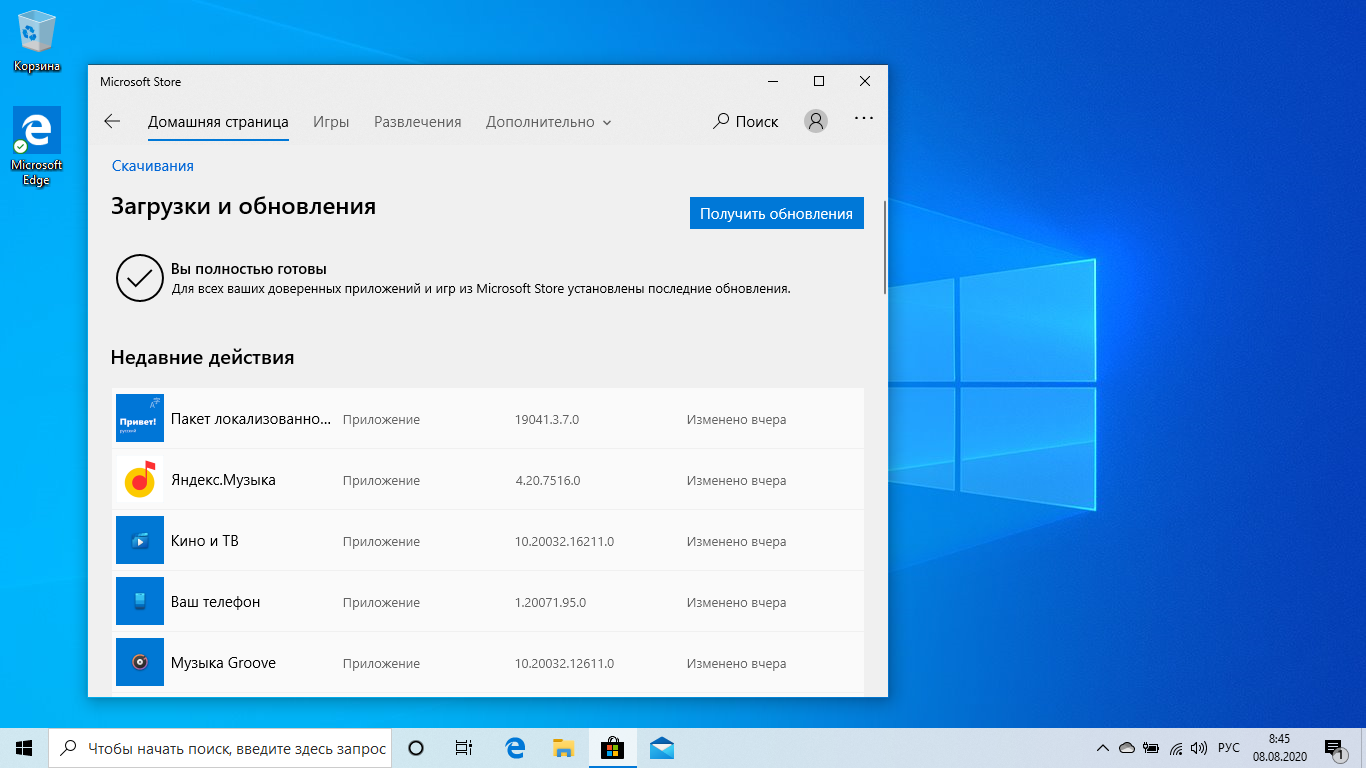This screenshot has width=1366, height=768.
Task: Select the Музыка Groove app name
Action: (x=223, y=663)
